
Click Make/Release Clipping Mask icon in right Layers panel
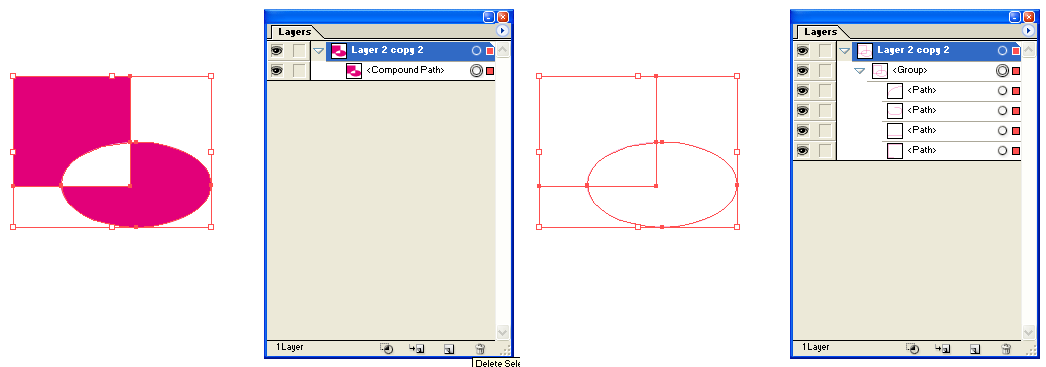(x=913, y=348)
